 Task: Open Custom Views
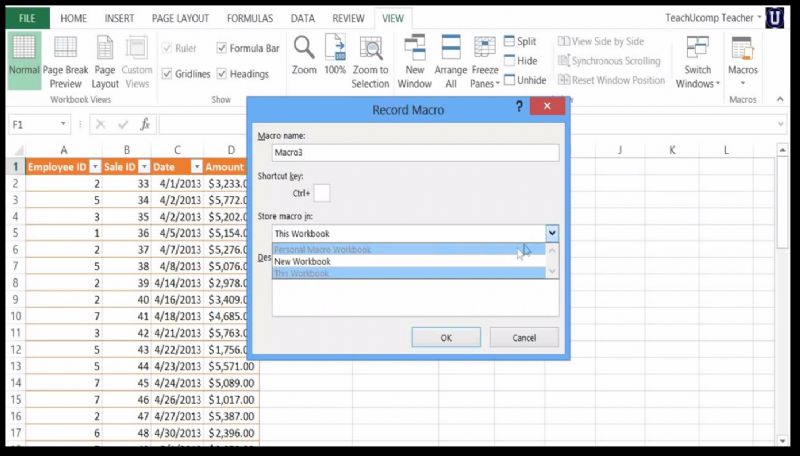click(x=137, y=62)
